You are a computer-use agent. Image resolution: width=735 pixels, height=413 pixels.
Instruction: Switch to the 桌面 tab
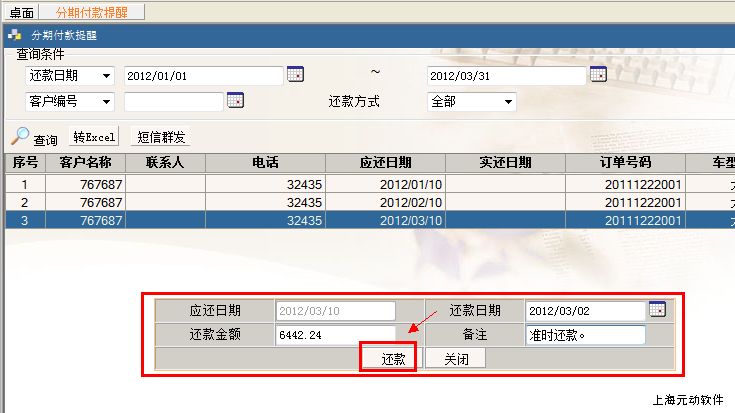tap(21, 12)
